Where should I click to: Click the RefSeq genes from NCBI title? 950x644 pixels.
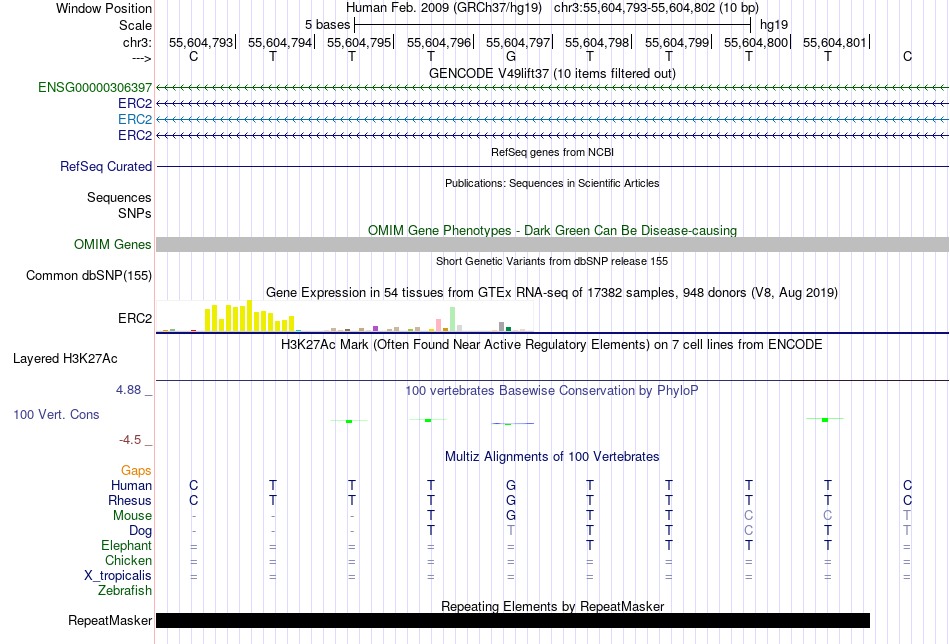tap(552, 152)
